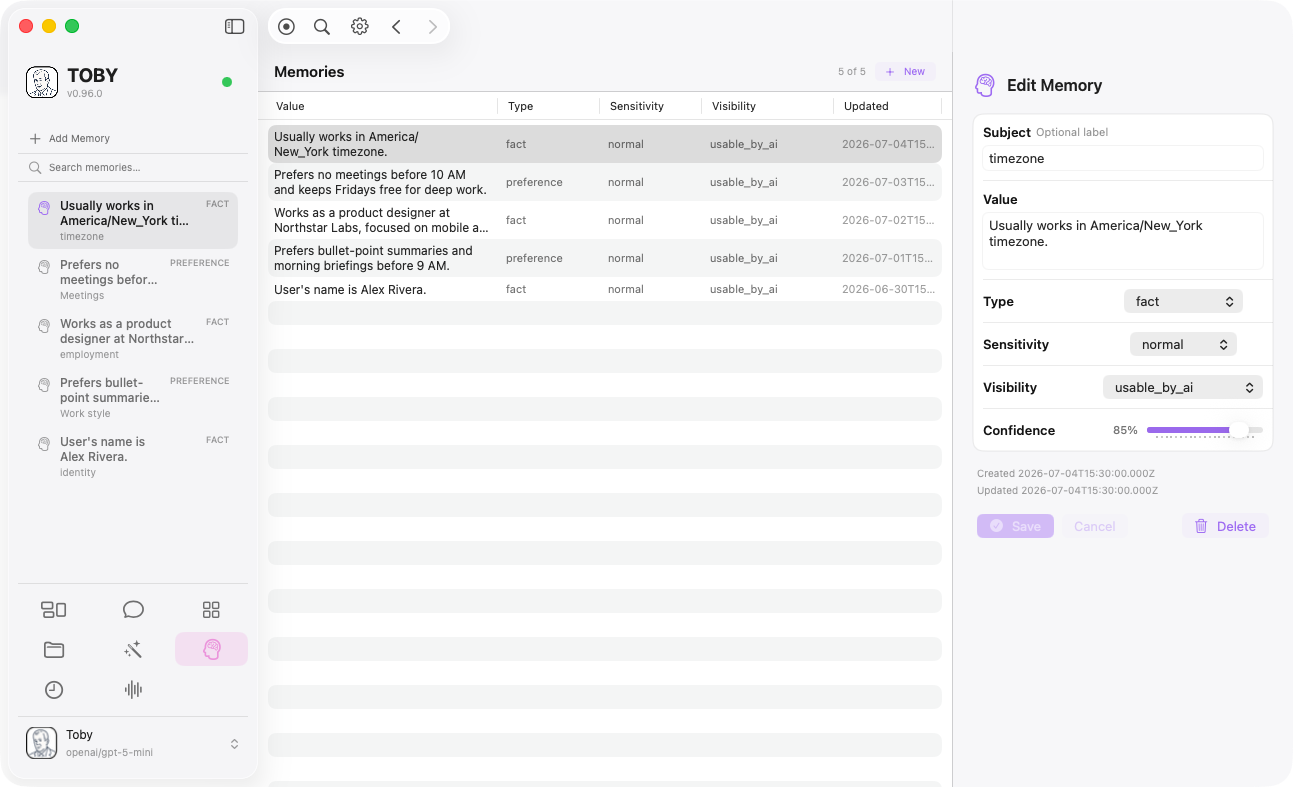Viewport: 1293px width, 787px height.
Task: Save the edited memory
Action: click(1015, 526)
